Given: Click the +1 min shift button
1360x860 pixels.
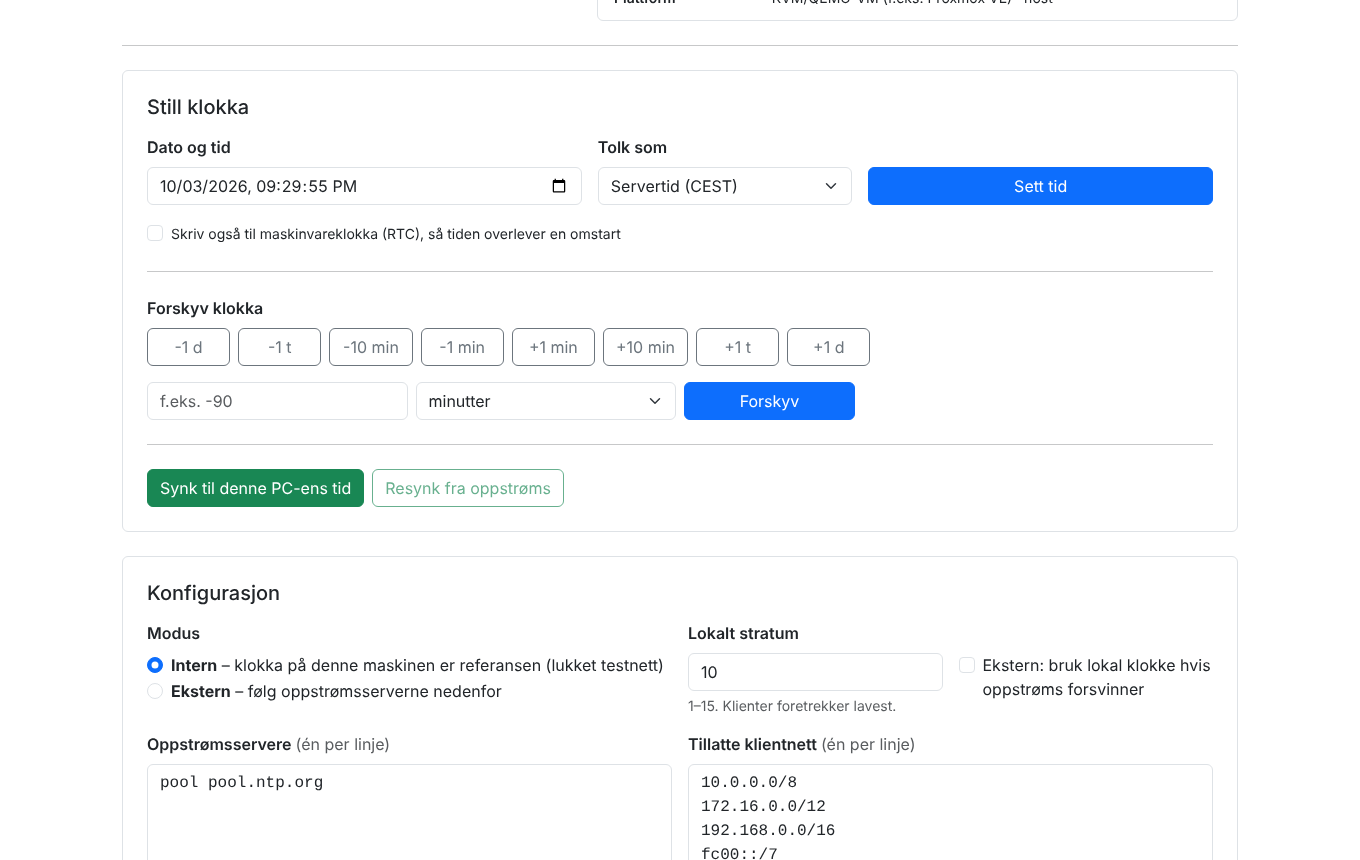Looking at the screenshot, I should click(553, 347).
